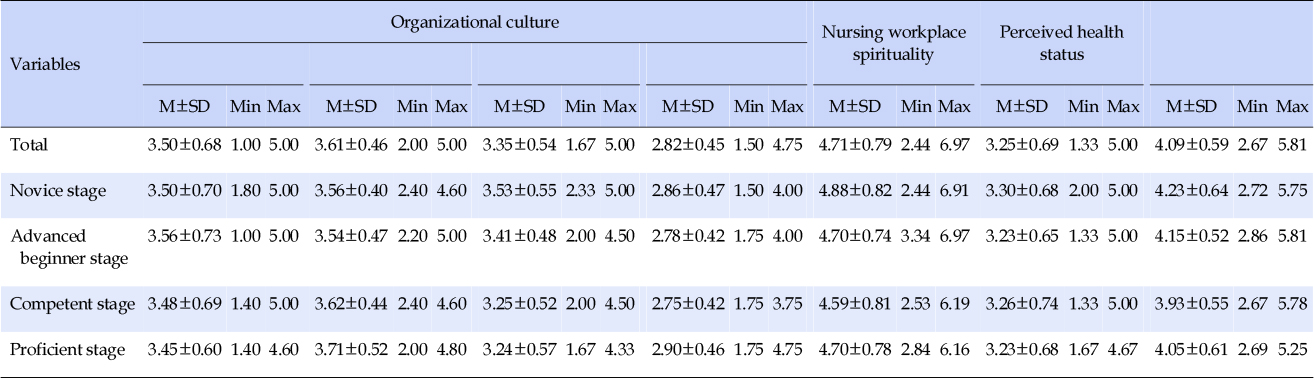The height and width of the screenshot is (378, 1314).
Task: Select the cell showing 4.71±0.79
Action: pos(853,144)
